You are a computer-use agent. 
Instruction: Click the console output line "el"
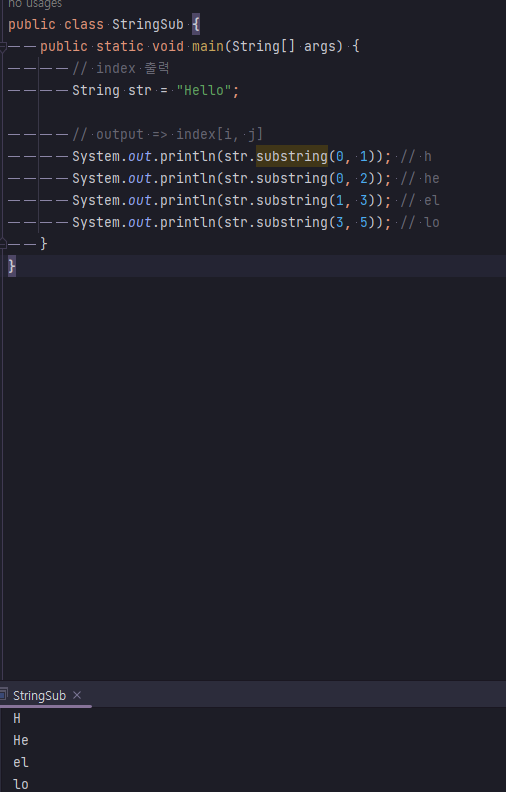tap(21, 762)
